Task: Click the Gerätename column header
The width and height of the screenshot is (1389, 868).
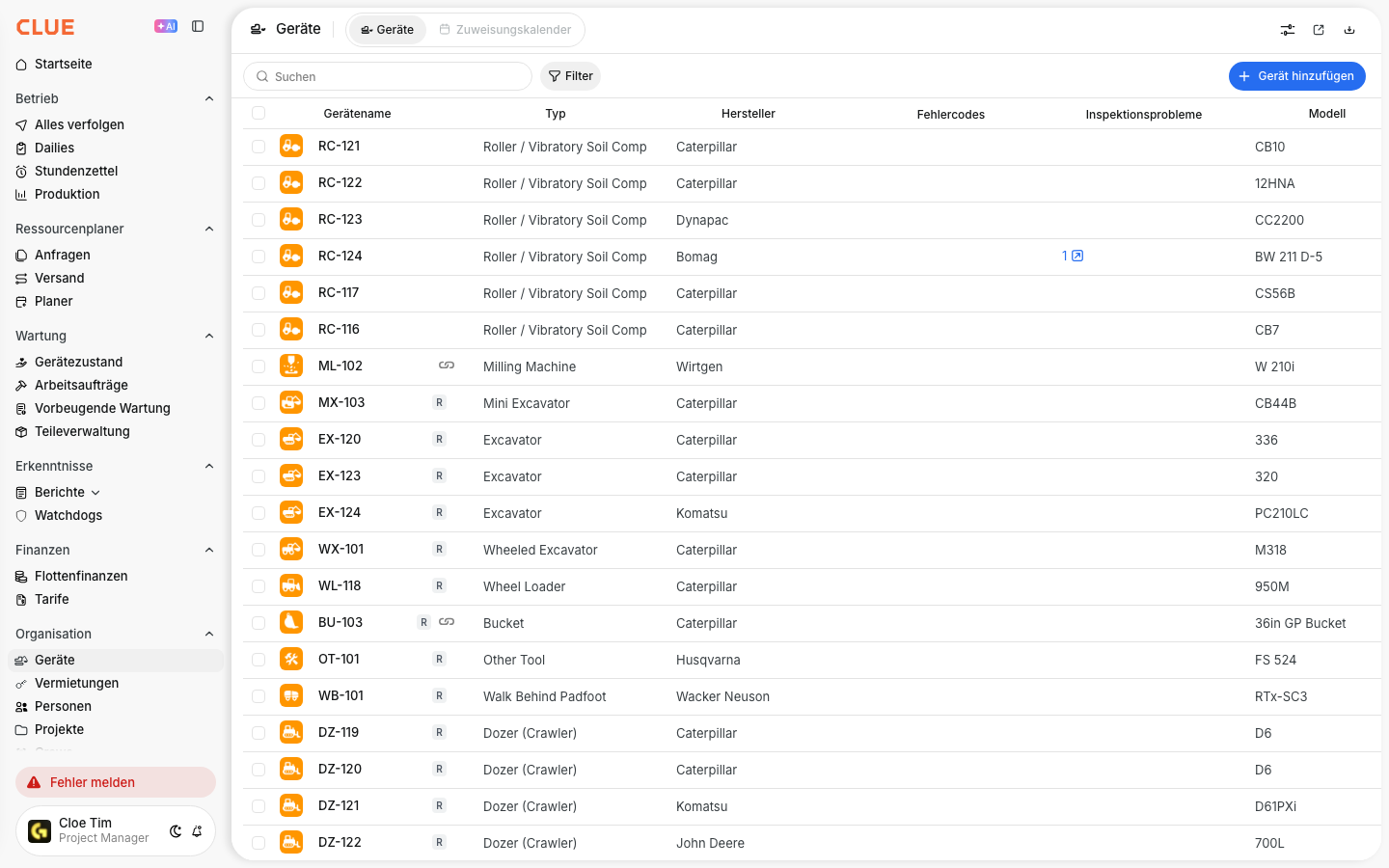Action: [x=357, y=114]
